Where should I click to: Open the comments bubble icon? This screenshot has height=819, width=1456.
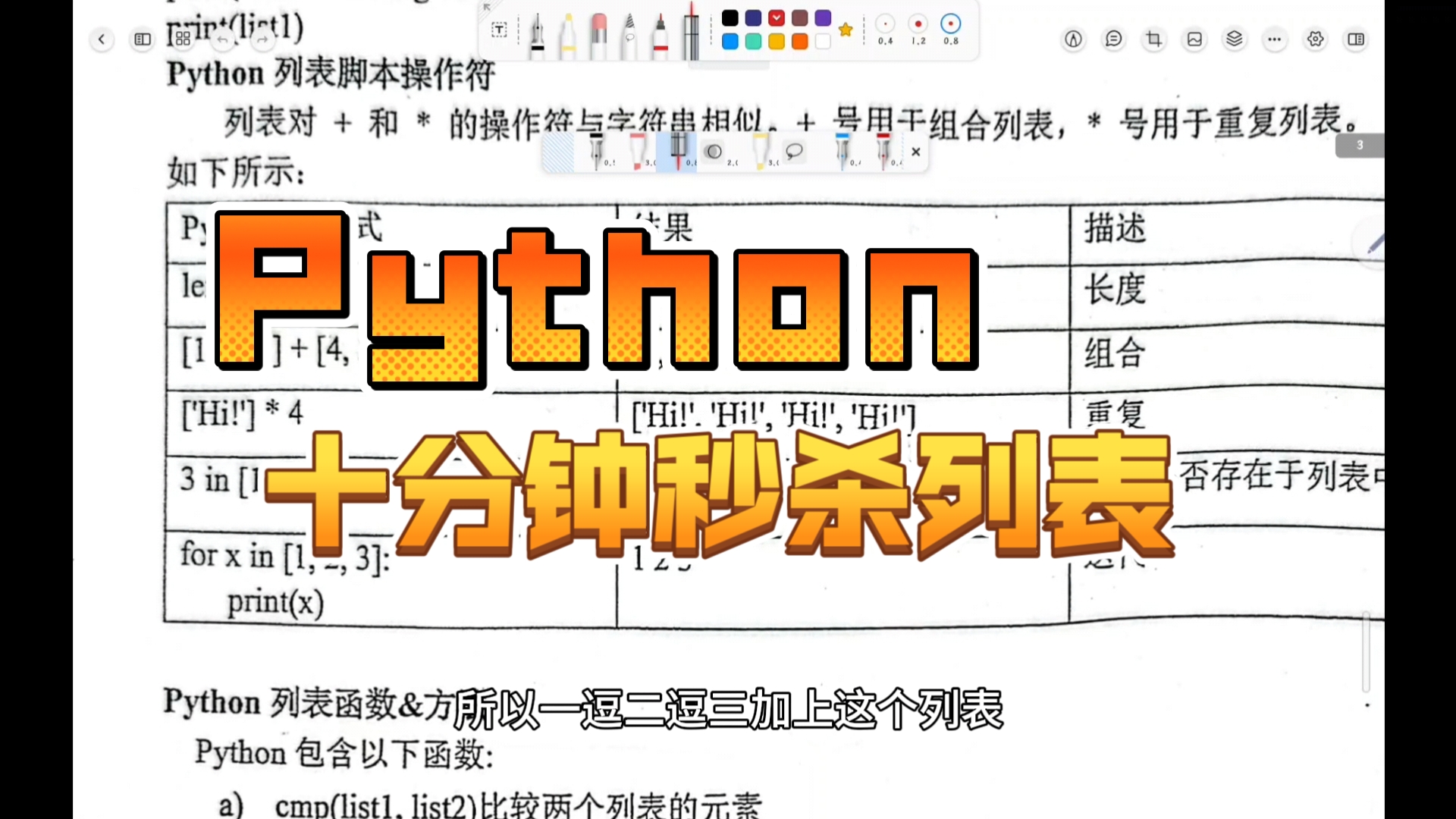pyautogui.click(x=1113, y=39)
